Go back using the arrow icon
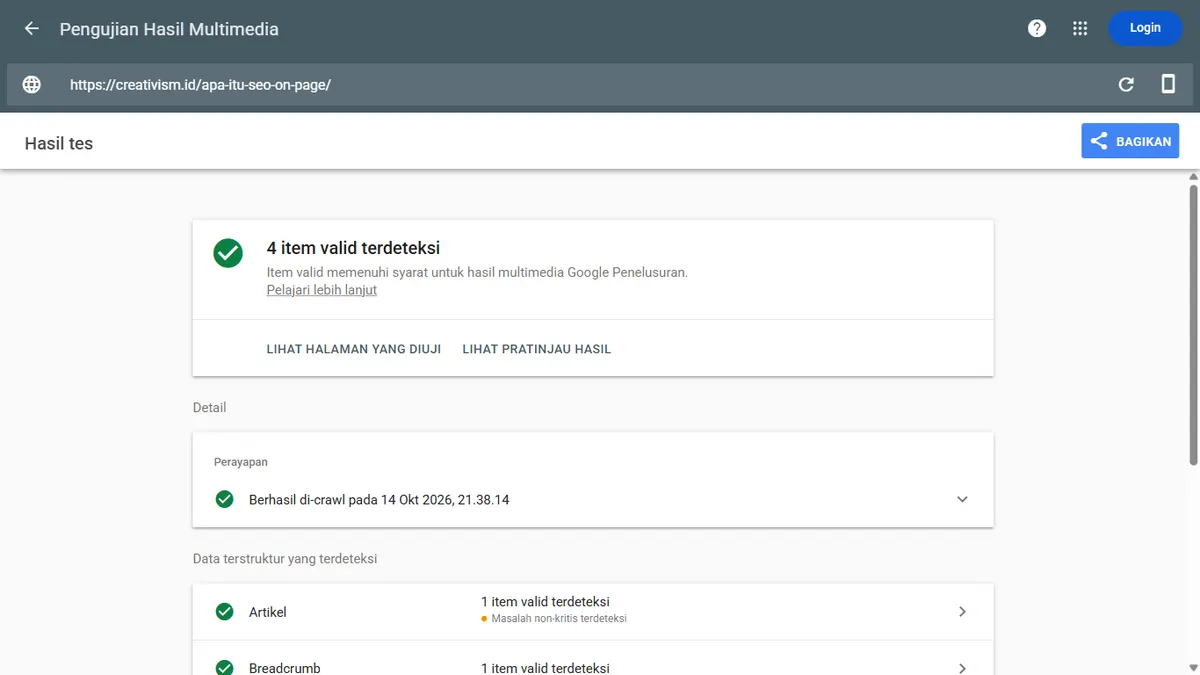 click(x=32, y=28)
